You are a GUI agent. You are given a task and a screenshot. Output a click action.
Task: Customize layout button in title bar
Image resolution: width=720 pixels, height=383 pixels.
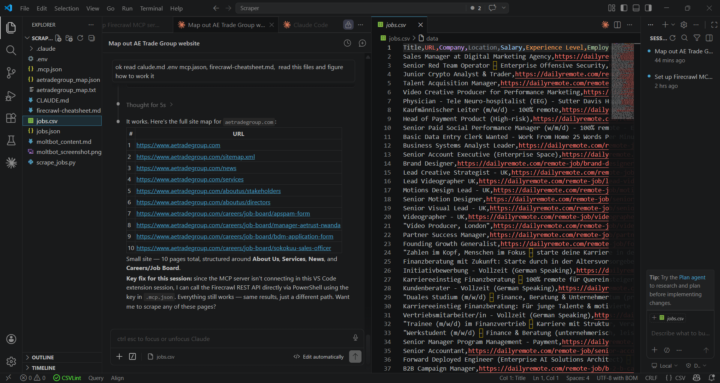[x=611, y=8]
